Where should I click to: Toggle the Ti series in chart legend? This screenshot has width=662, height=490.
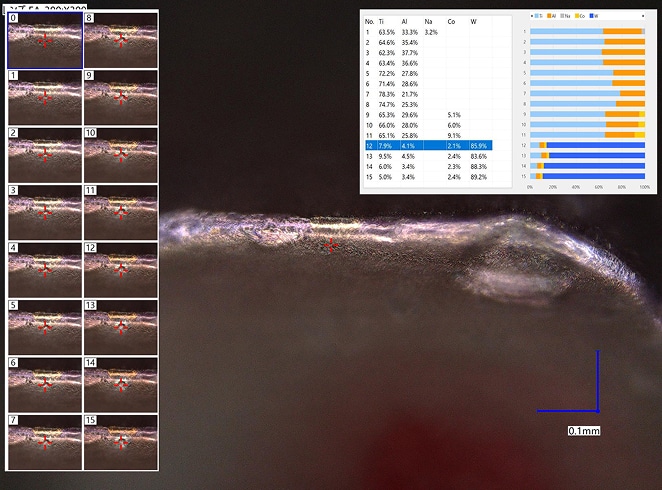pos(541,17)
